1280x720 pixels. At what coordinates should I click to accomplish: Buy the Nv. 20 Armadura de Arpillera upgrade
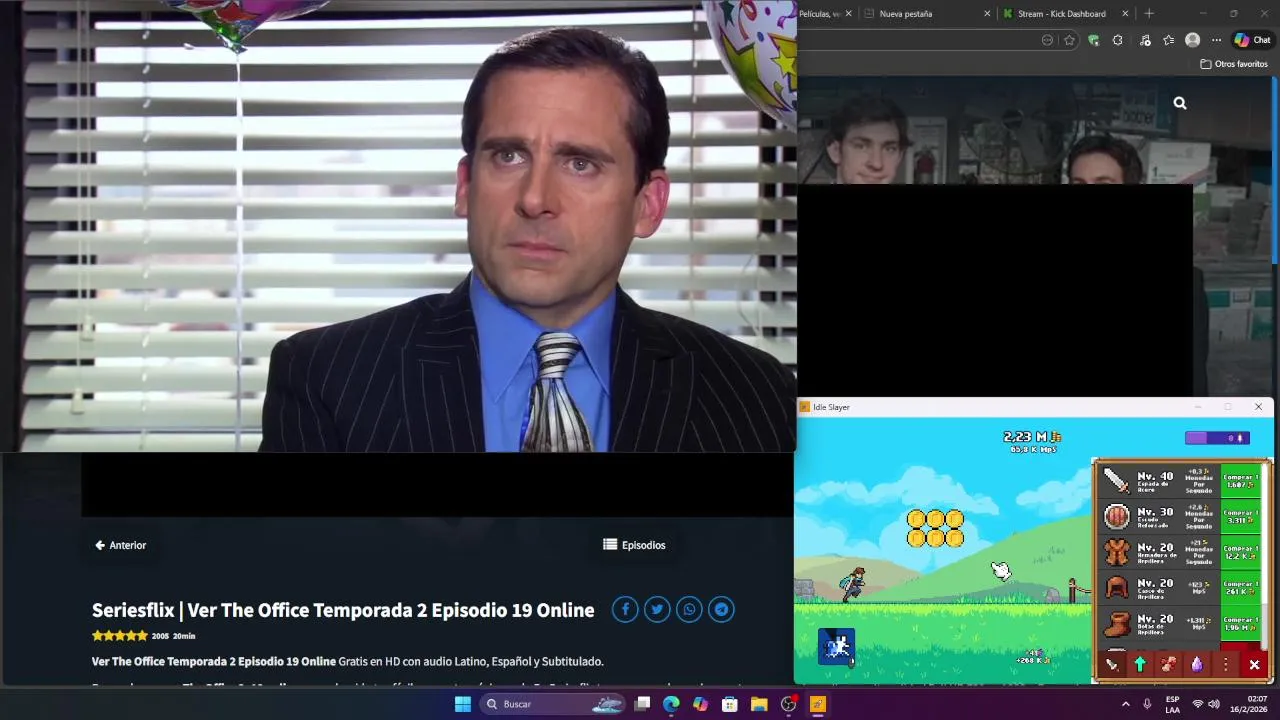[1241, 552]
